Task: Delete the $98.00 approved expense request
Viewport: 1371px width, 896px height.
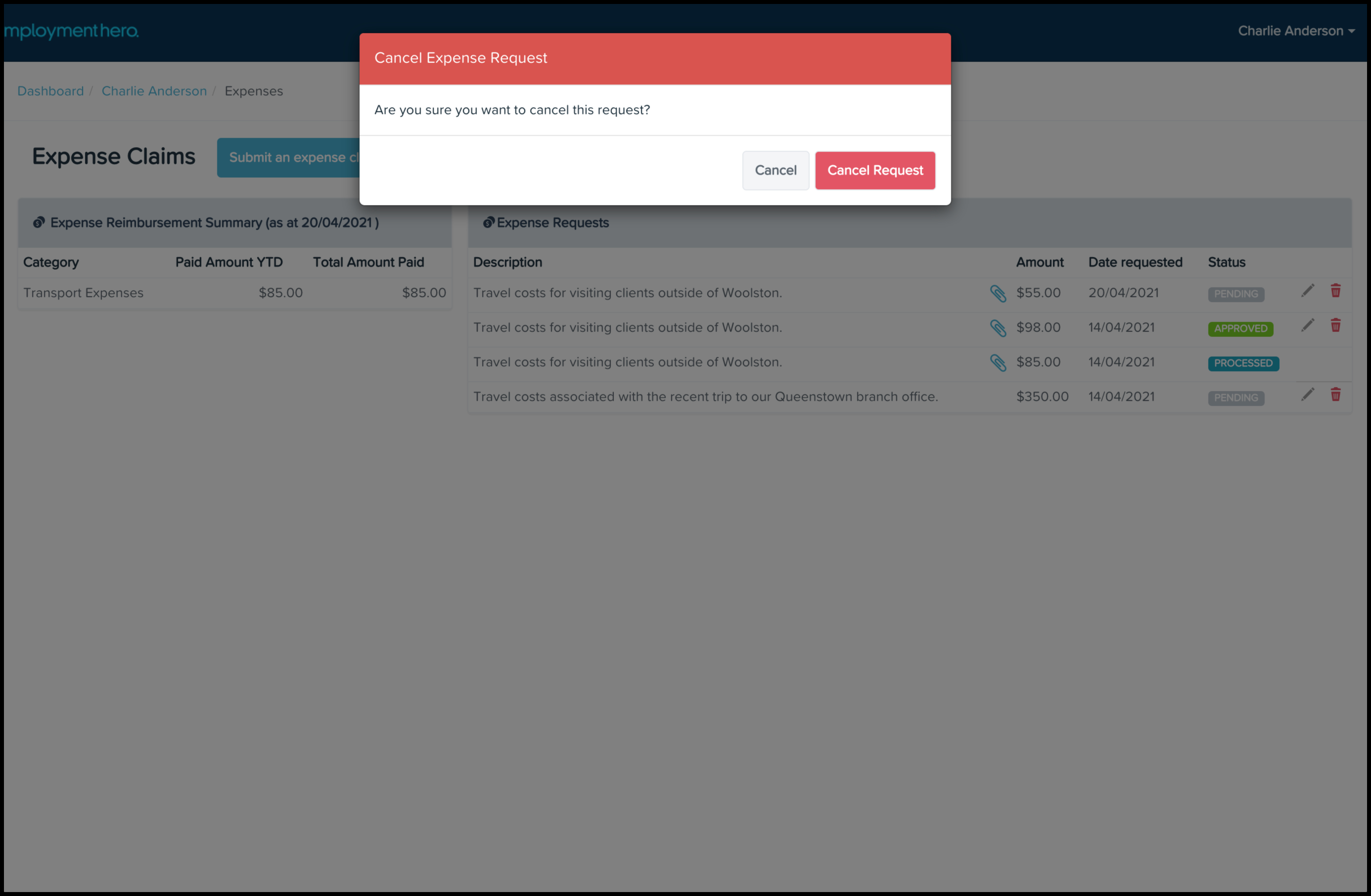Action: tap(1335, 326)
